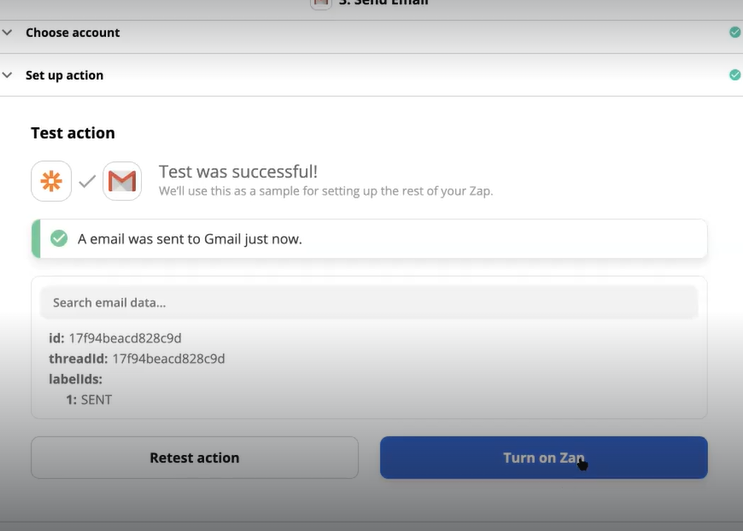Viewport: 743px width, 531px height.
Task: Click the gray checkmark between app icons
Action: click(x=87, y=181)
